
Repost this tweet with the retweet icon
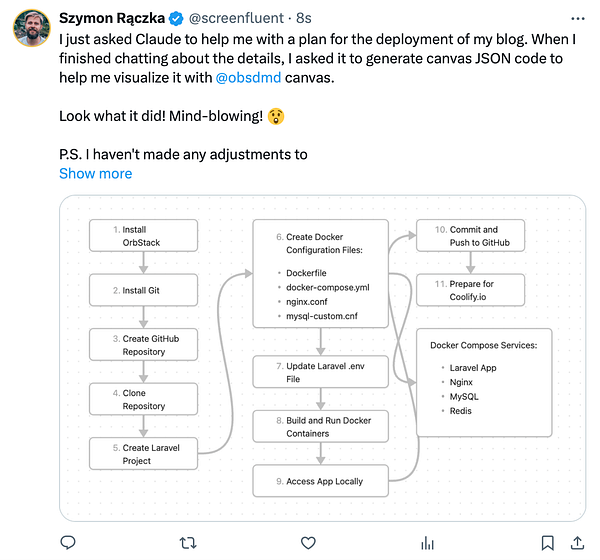(x=187, y=543)
